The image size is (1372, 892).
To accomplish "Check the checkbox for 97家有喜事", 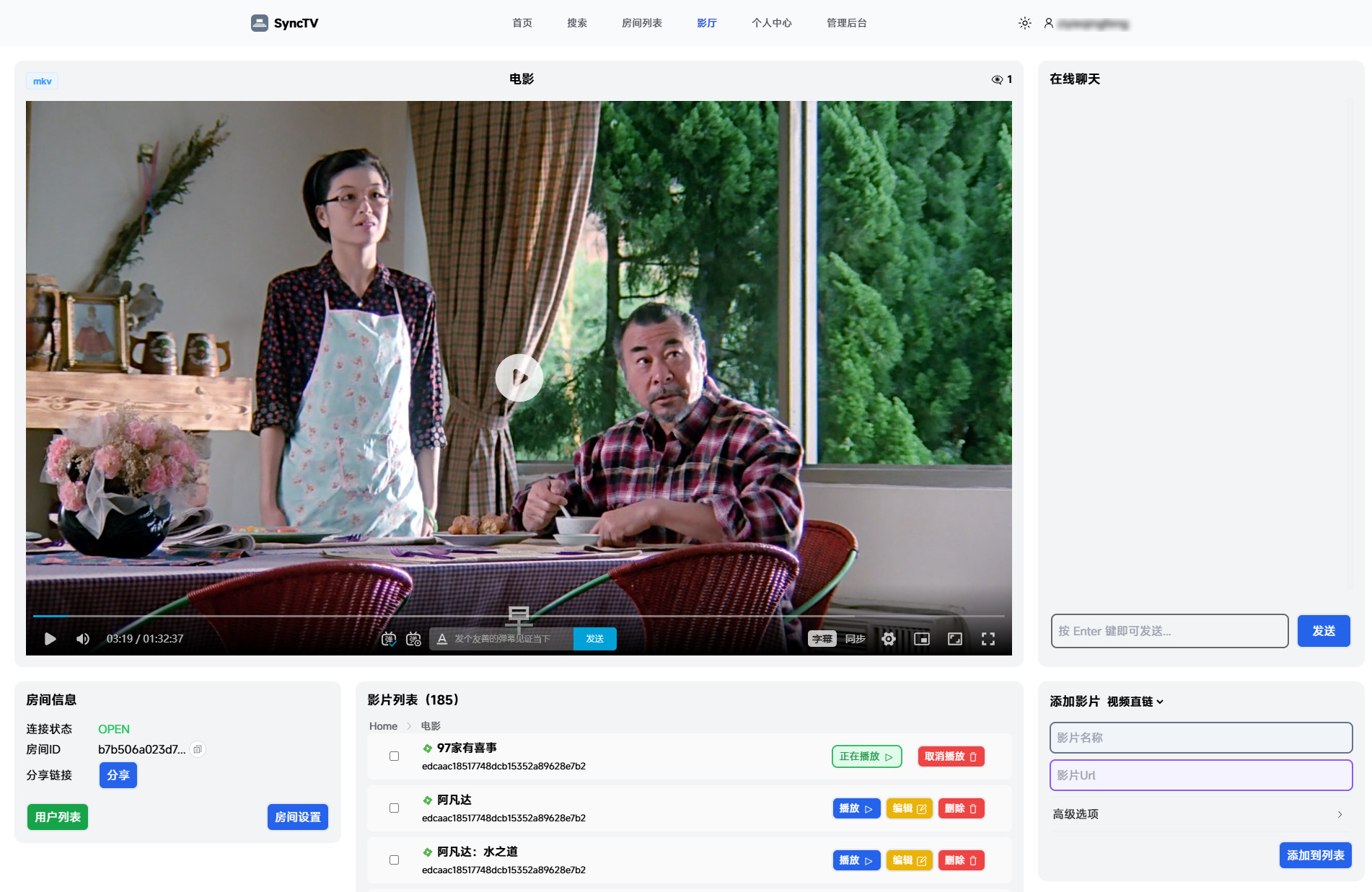I will (394, 756).
